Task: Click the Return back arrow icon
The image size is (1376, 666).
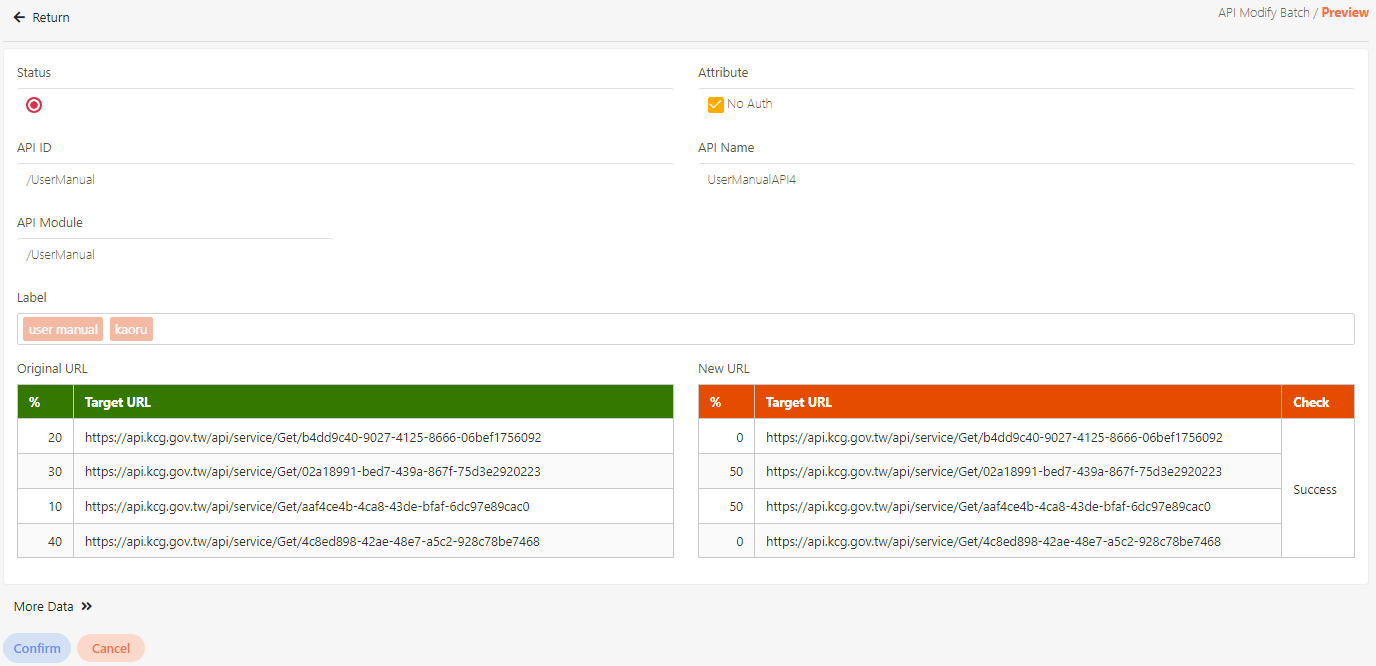Action: coord(19,18)
